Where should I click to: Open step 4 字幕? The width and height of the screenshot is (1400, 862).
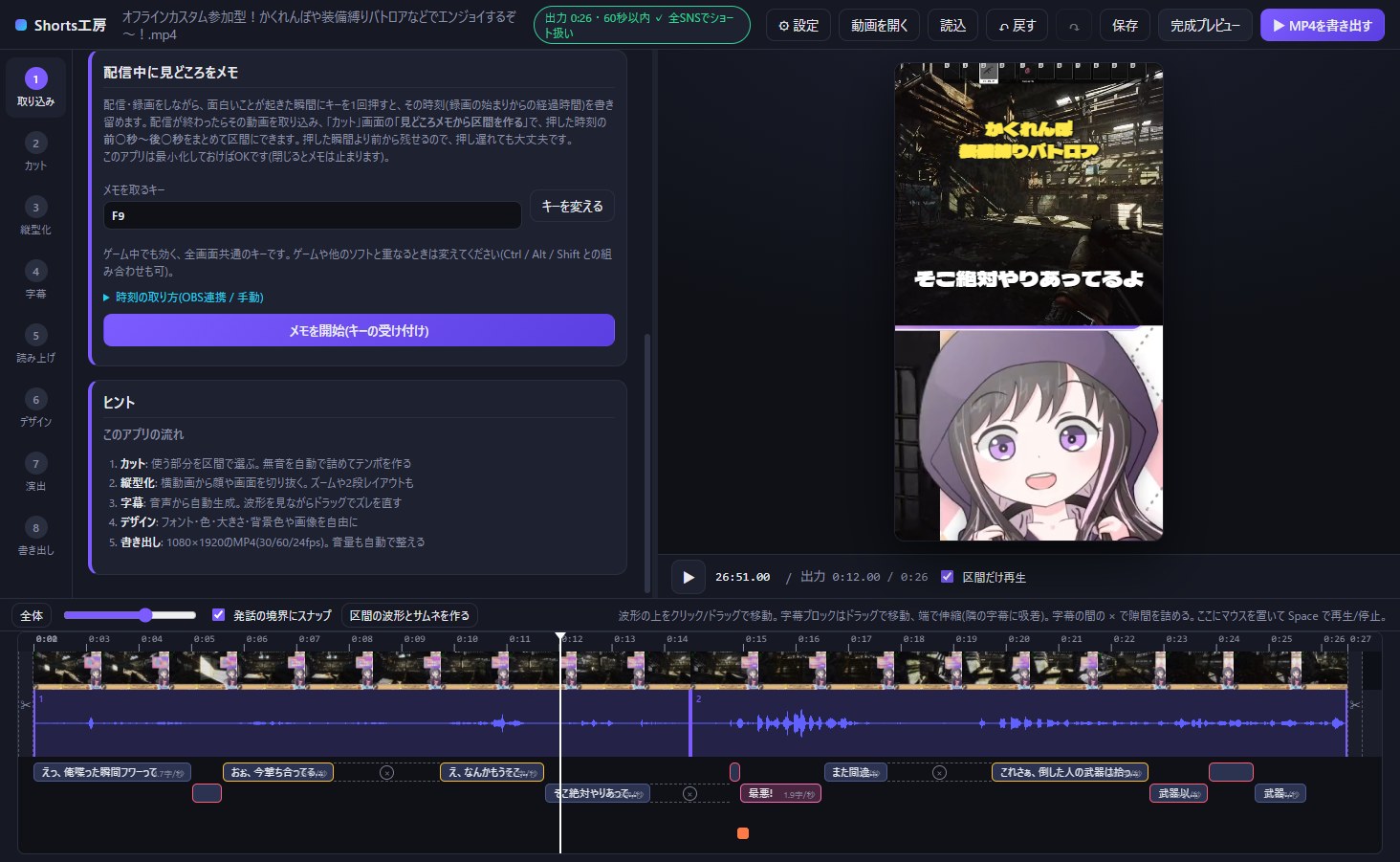click(35, 279)
